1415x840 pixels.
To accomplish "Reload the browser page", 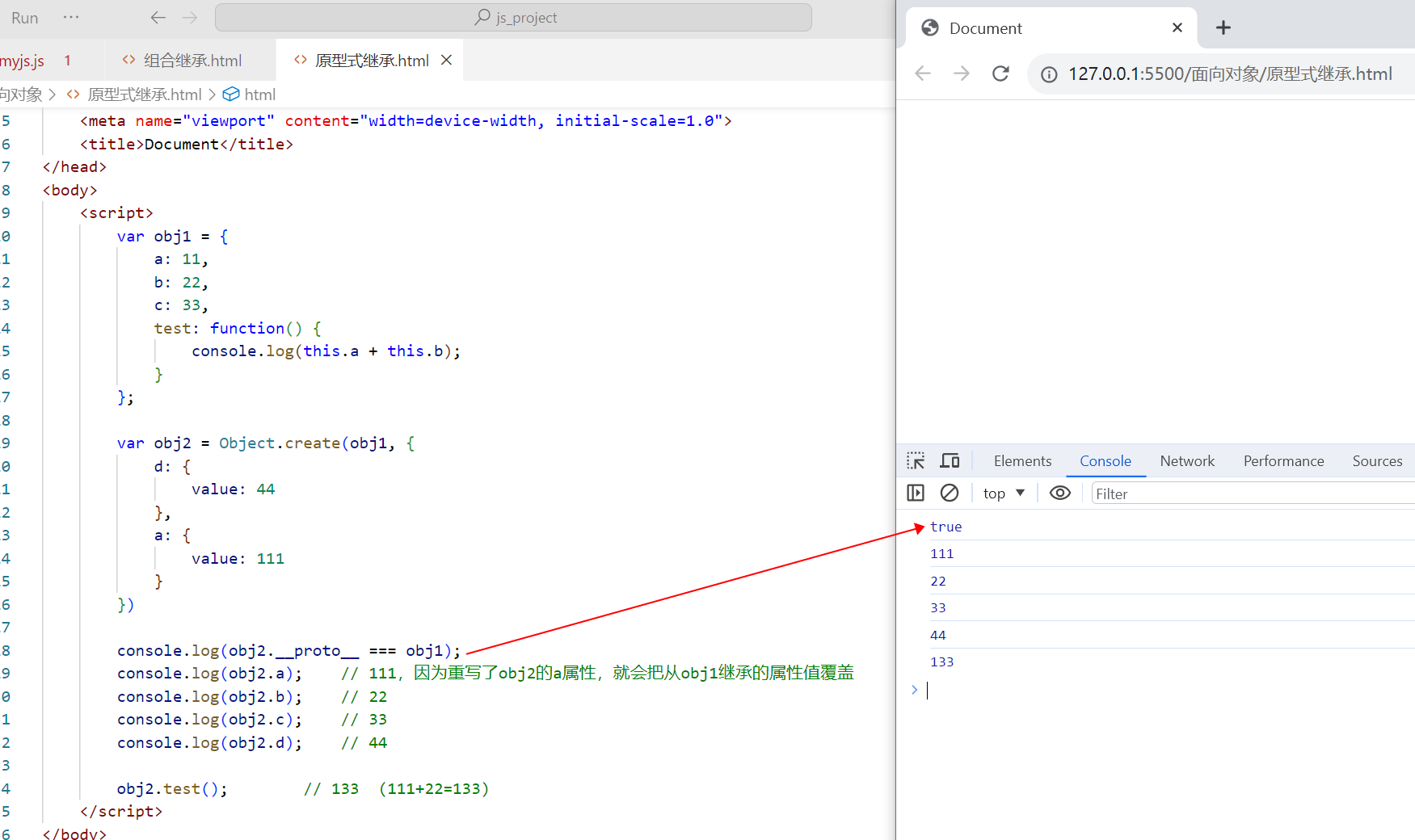I will click(x=1000, y=73).
